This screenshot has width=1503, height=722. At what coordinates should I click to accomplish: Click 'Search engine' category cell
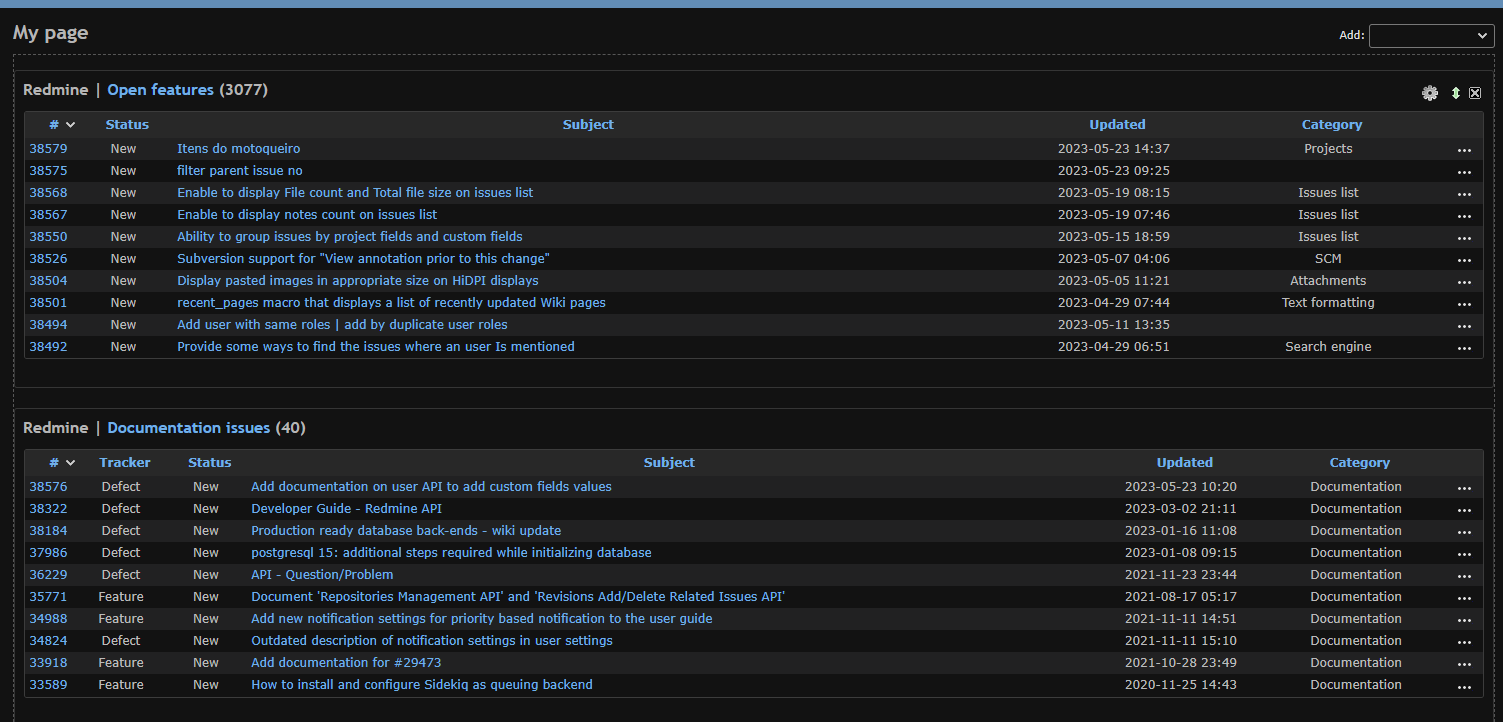(x=1328, y=347)
